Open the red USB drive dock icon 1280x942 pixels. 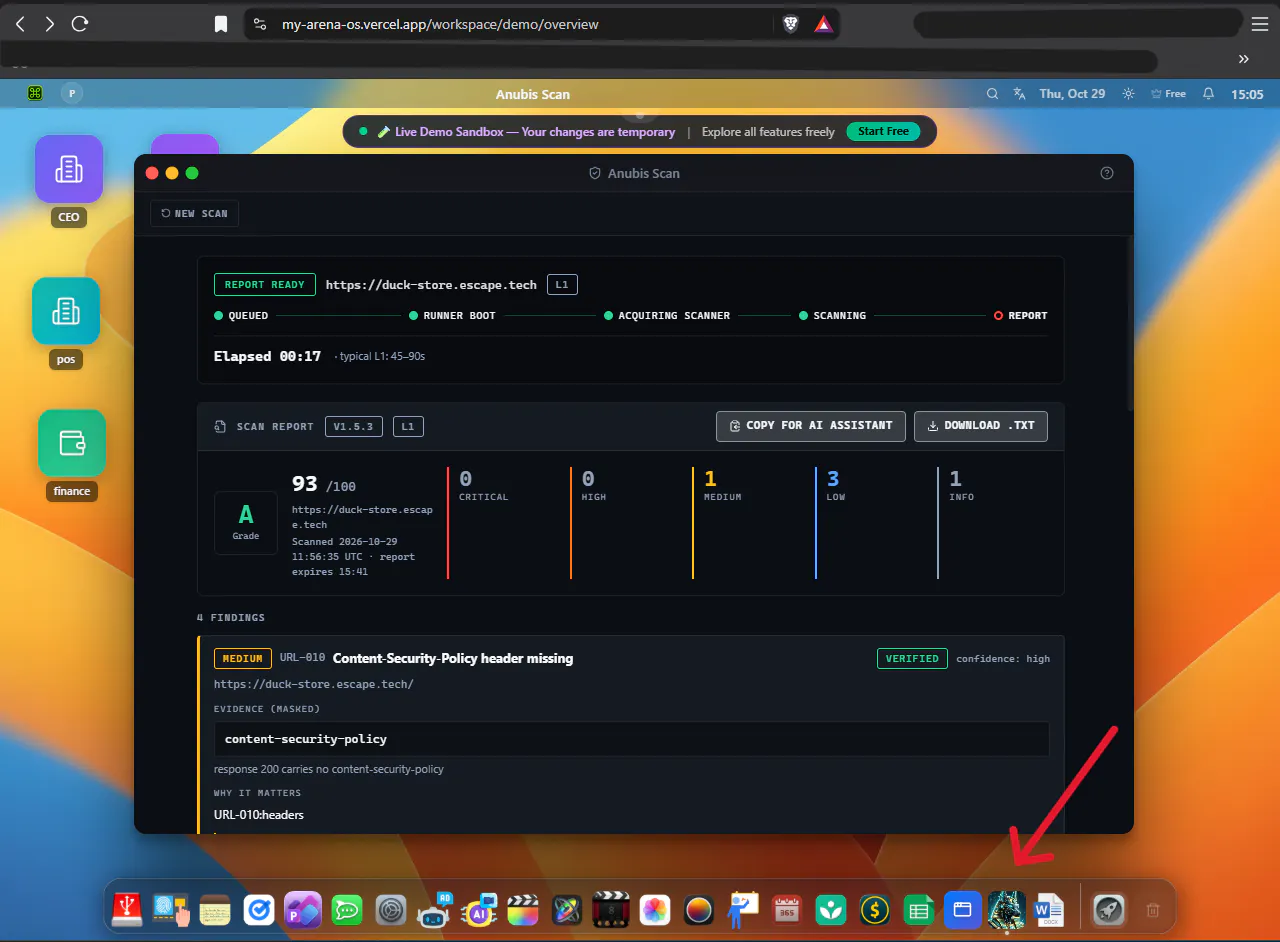[x=127, y=910]
